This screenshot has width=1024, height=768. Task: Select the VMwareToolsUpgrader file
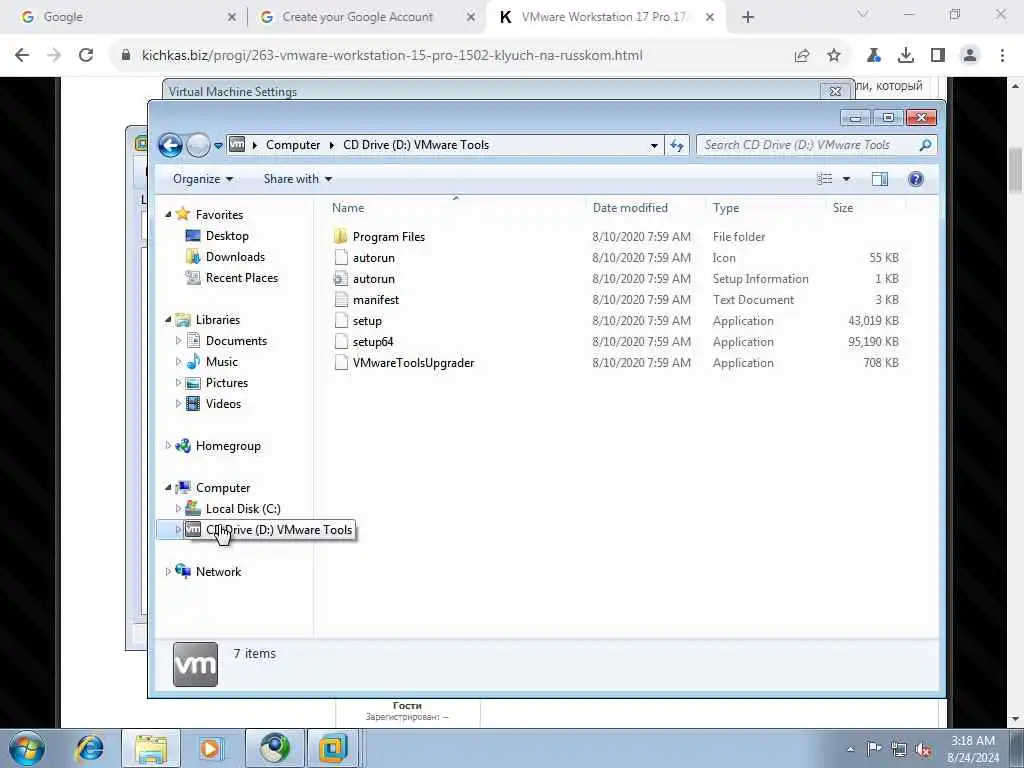(413, 362)
